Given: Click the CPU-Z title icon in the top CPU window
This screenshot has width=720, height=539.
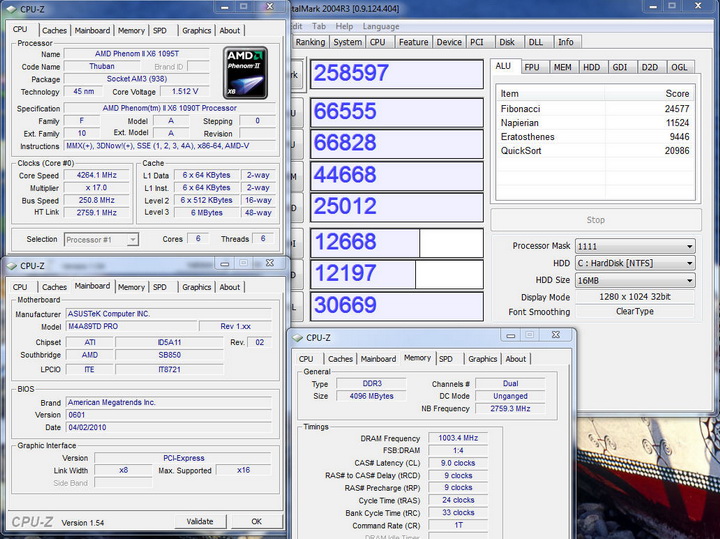Looking at the screenshot, I should pos(11,9).
